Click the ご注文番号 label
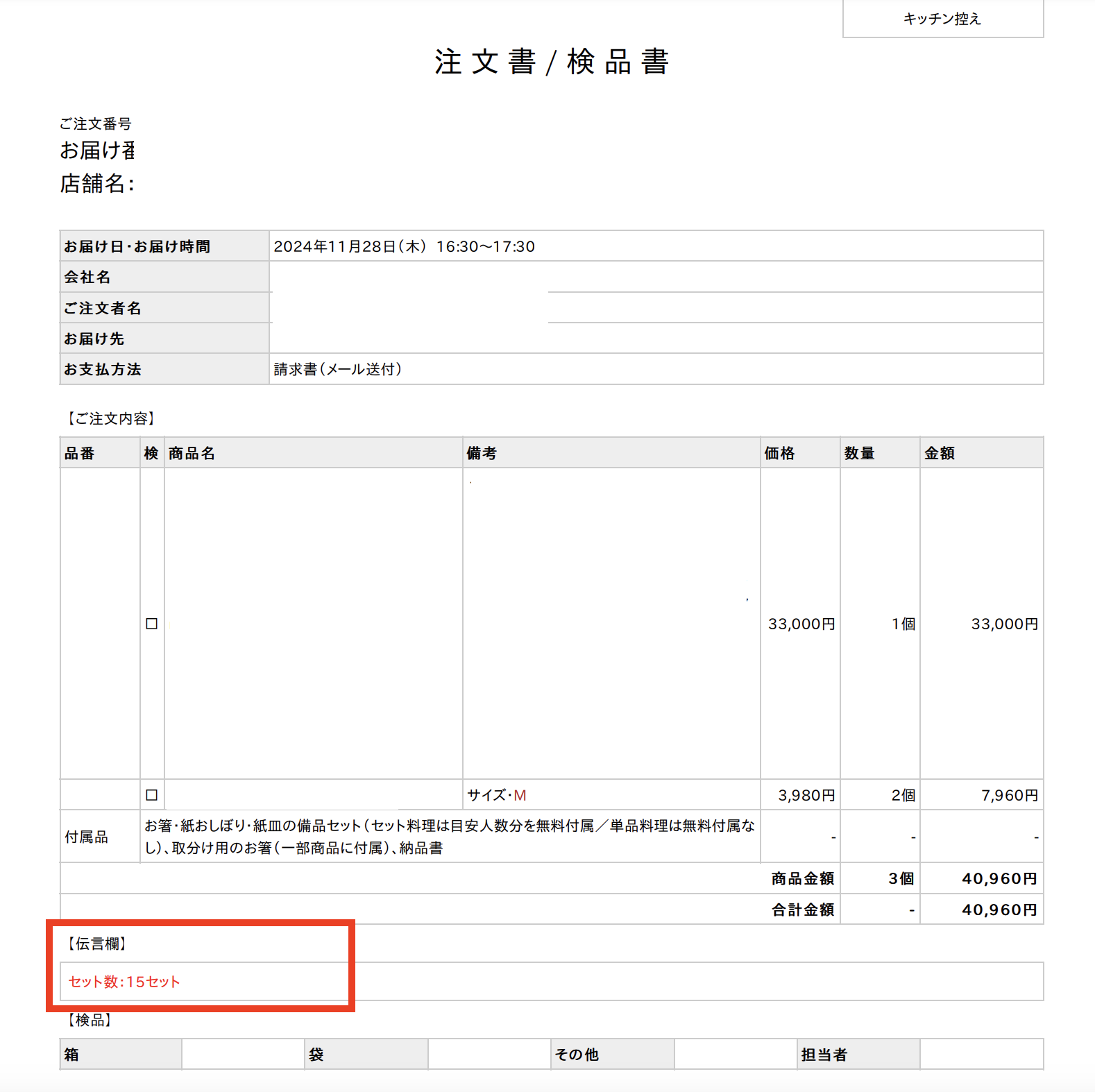Viewport: 1095px width, 1092px height. click(96, 123)
